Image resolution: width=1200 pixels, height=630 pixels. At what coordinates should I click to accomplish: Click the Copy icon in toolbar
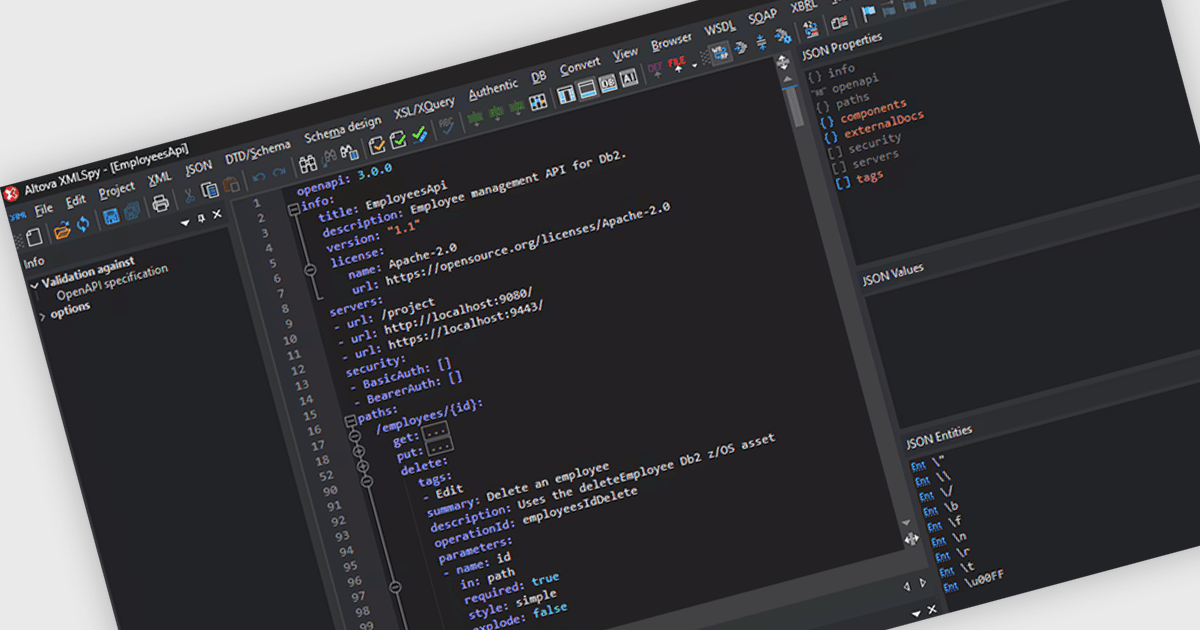[209, 190]
